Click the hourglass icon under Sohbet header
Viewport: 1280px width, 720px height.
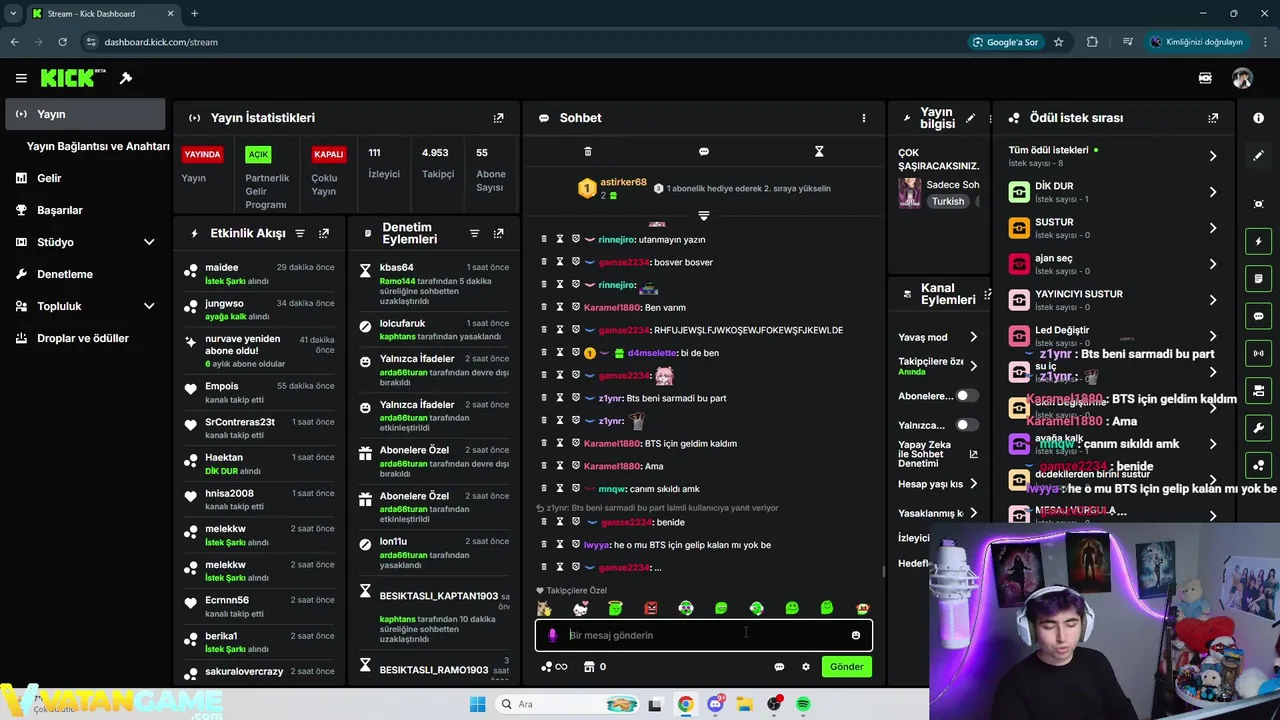[x=819, y=151]
